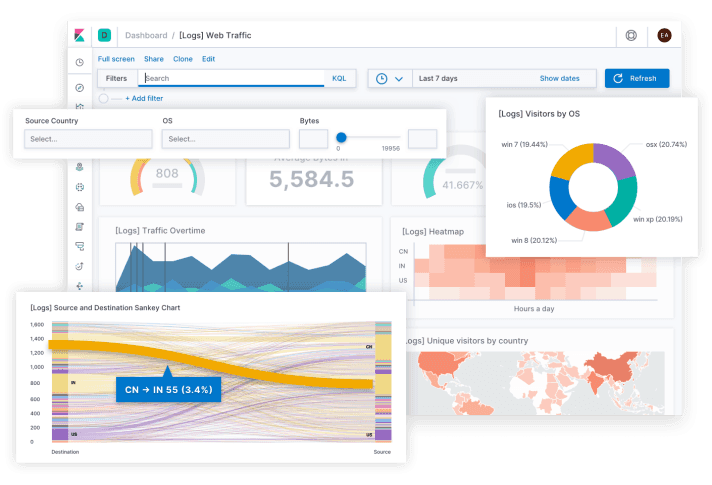Click the osx (20.74%) label

tap(666, 144)
